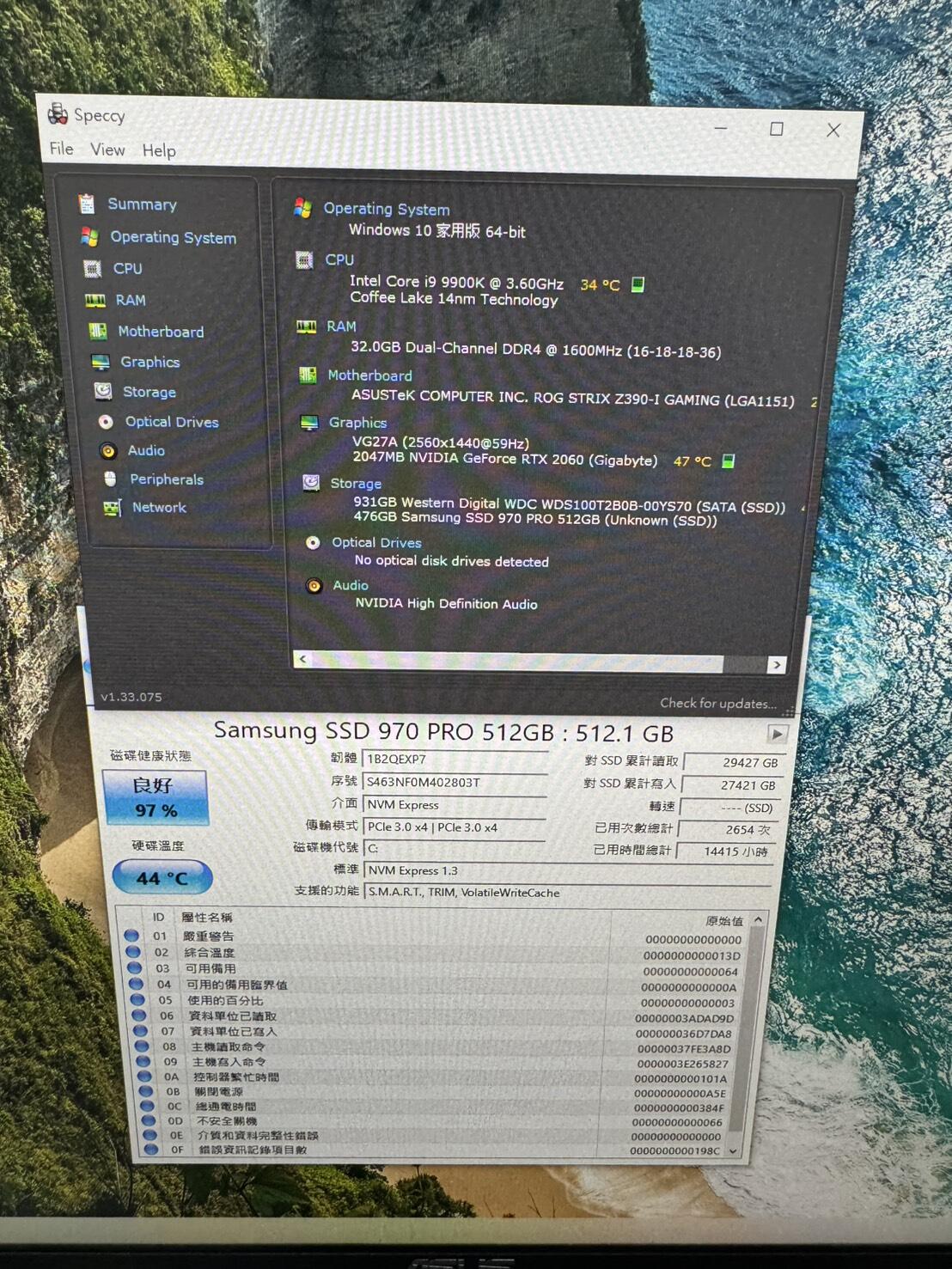
Task: Click the transfer mode field PCIe 3.0 x4
Action: 455,827
